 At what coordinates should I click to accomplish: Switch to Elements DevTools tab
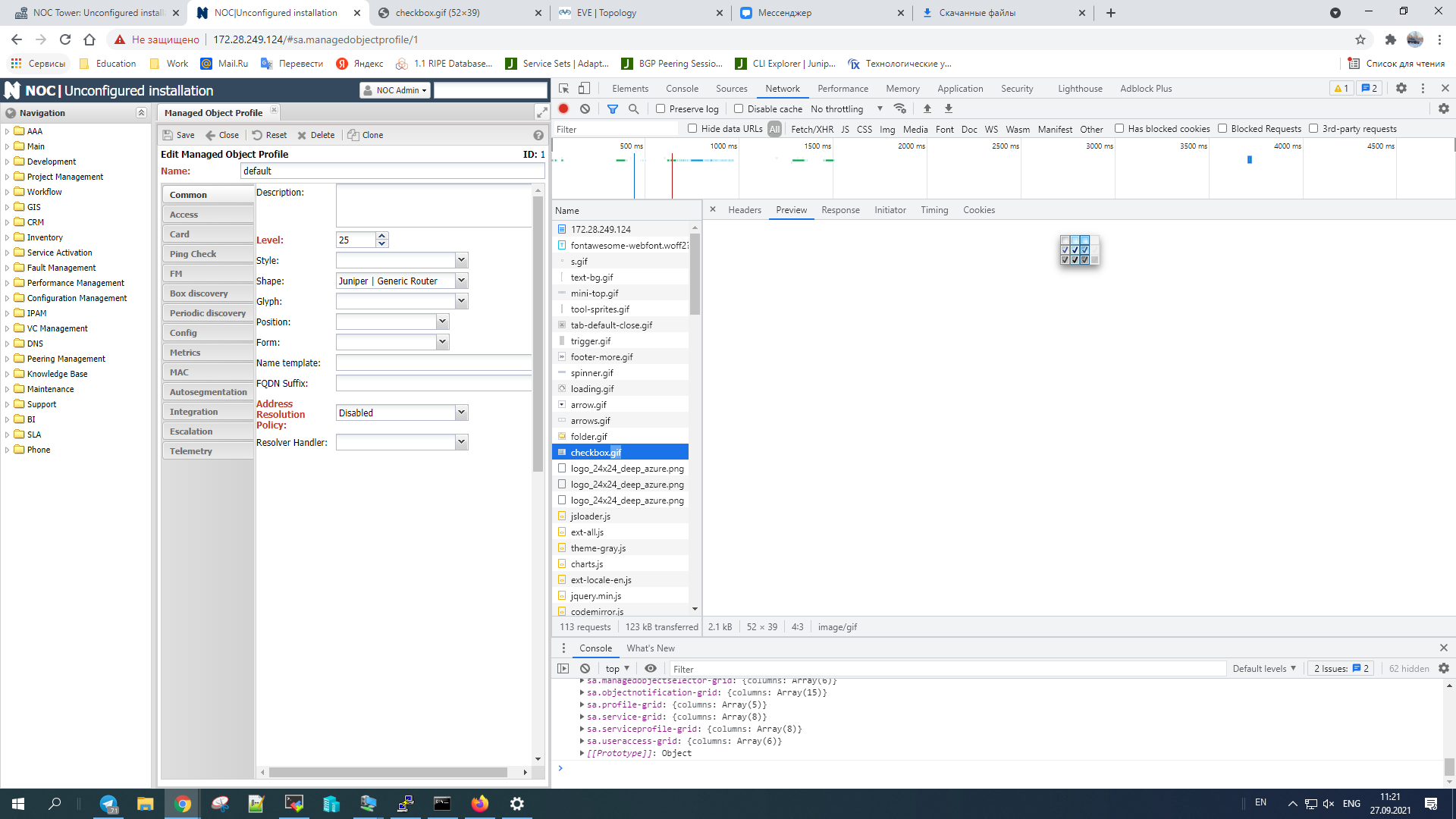[x=630, y=89]
